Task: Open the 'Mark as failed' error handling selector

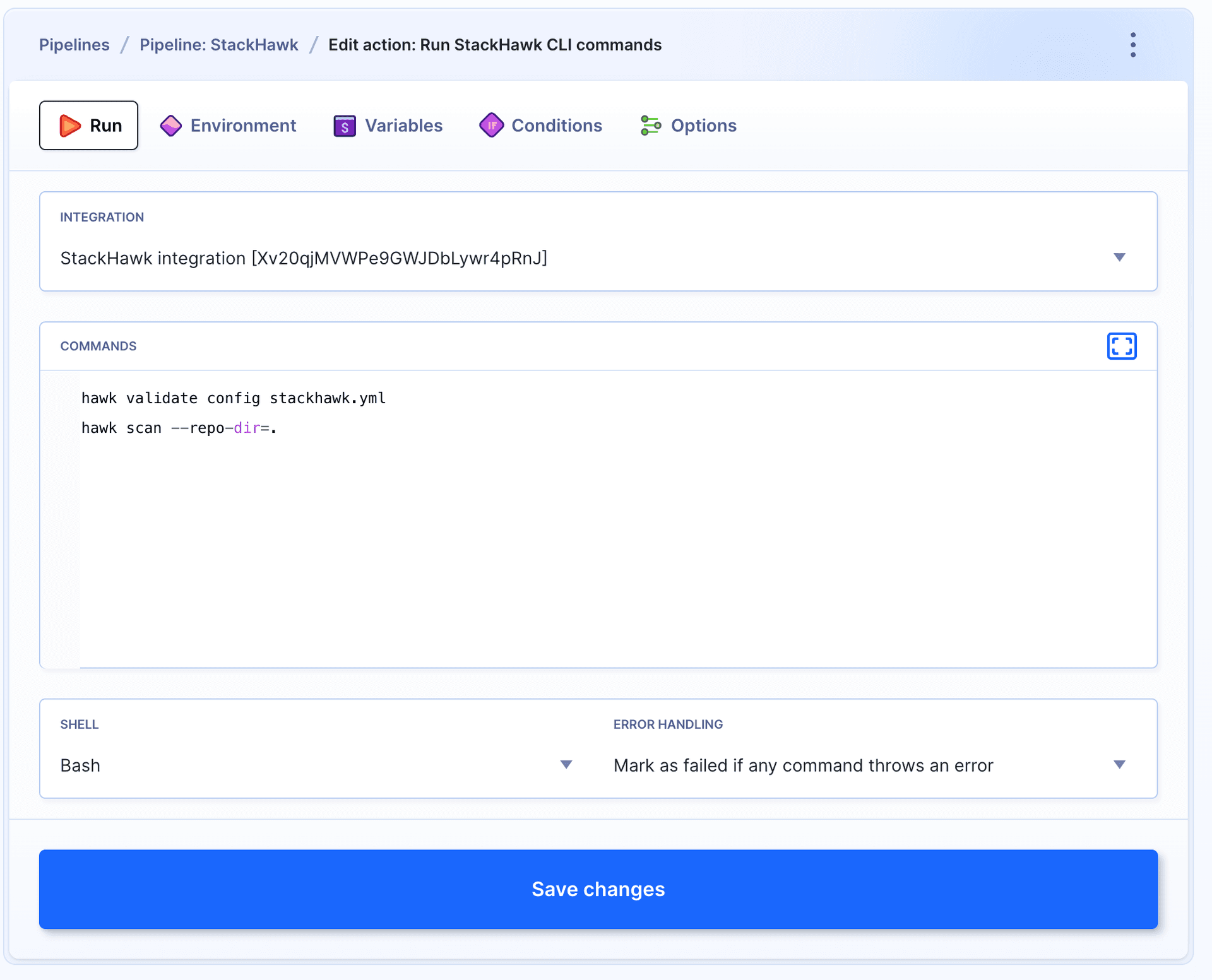Action: click(x=870, y=765)
